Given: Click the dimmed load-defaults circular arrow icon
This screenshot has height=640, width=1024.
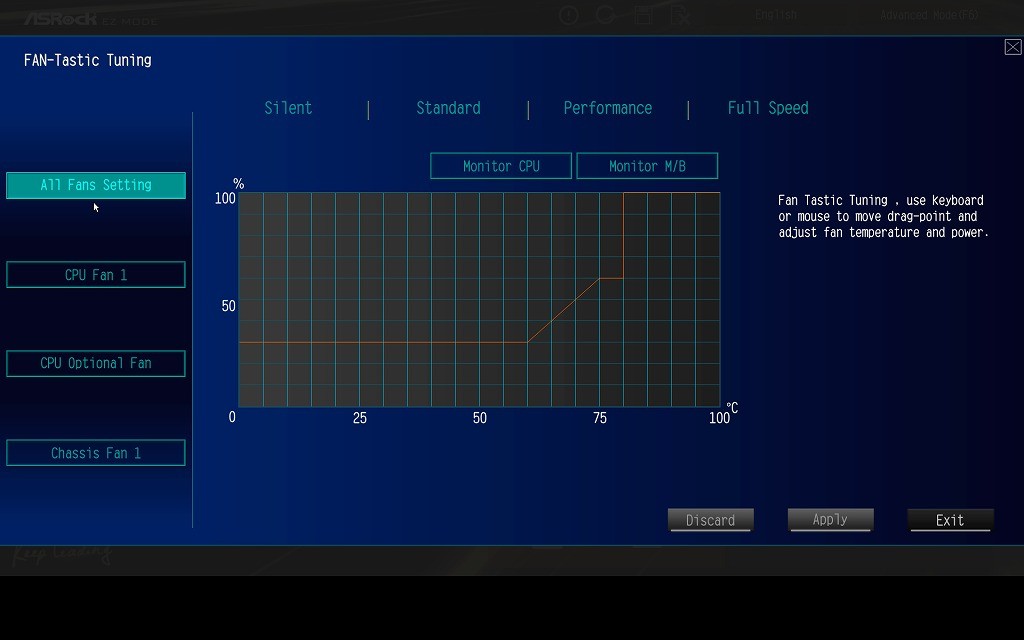Looking at the screenshot, I should 605,14.
